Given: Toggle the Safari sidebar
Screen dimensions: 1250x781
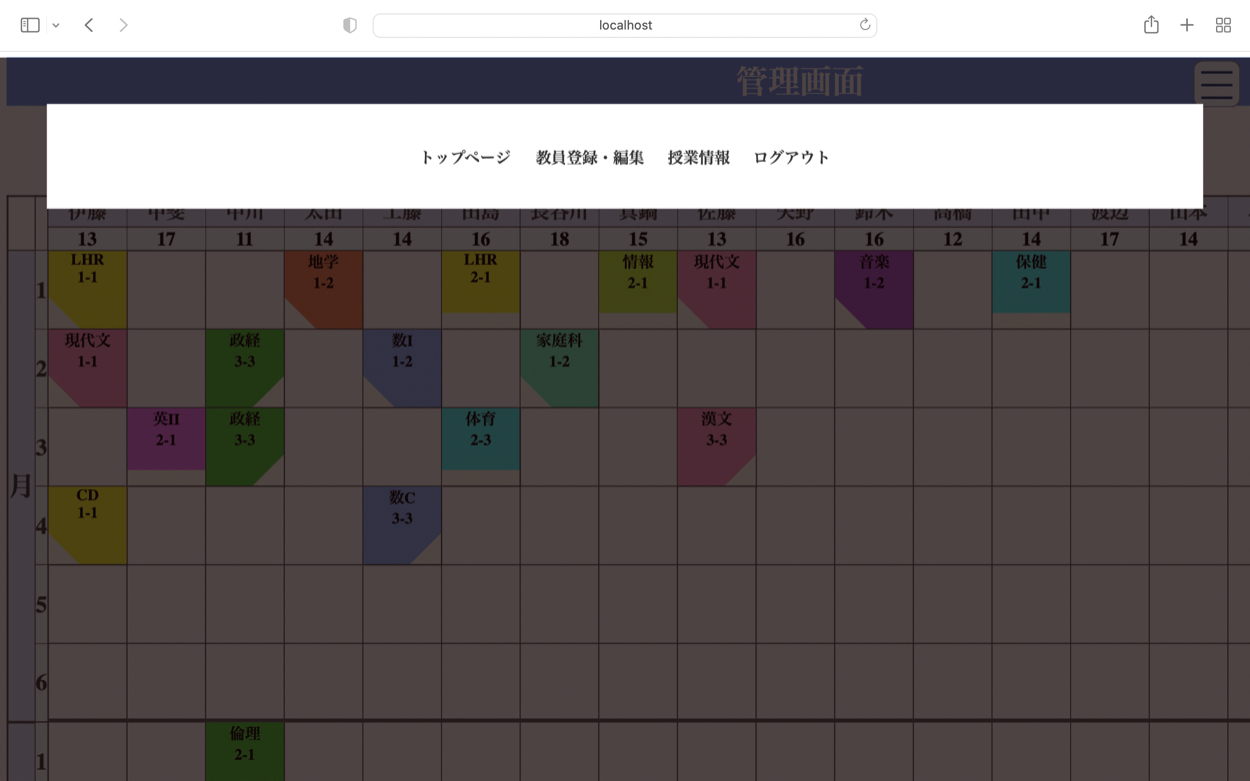Looking at the screenshot, I should [30, 25].
